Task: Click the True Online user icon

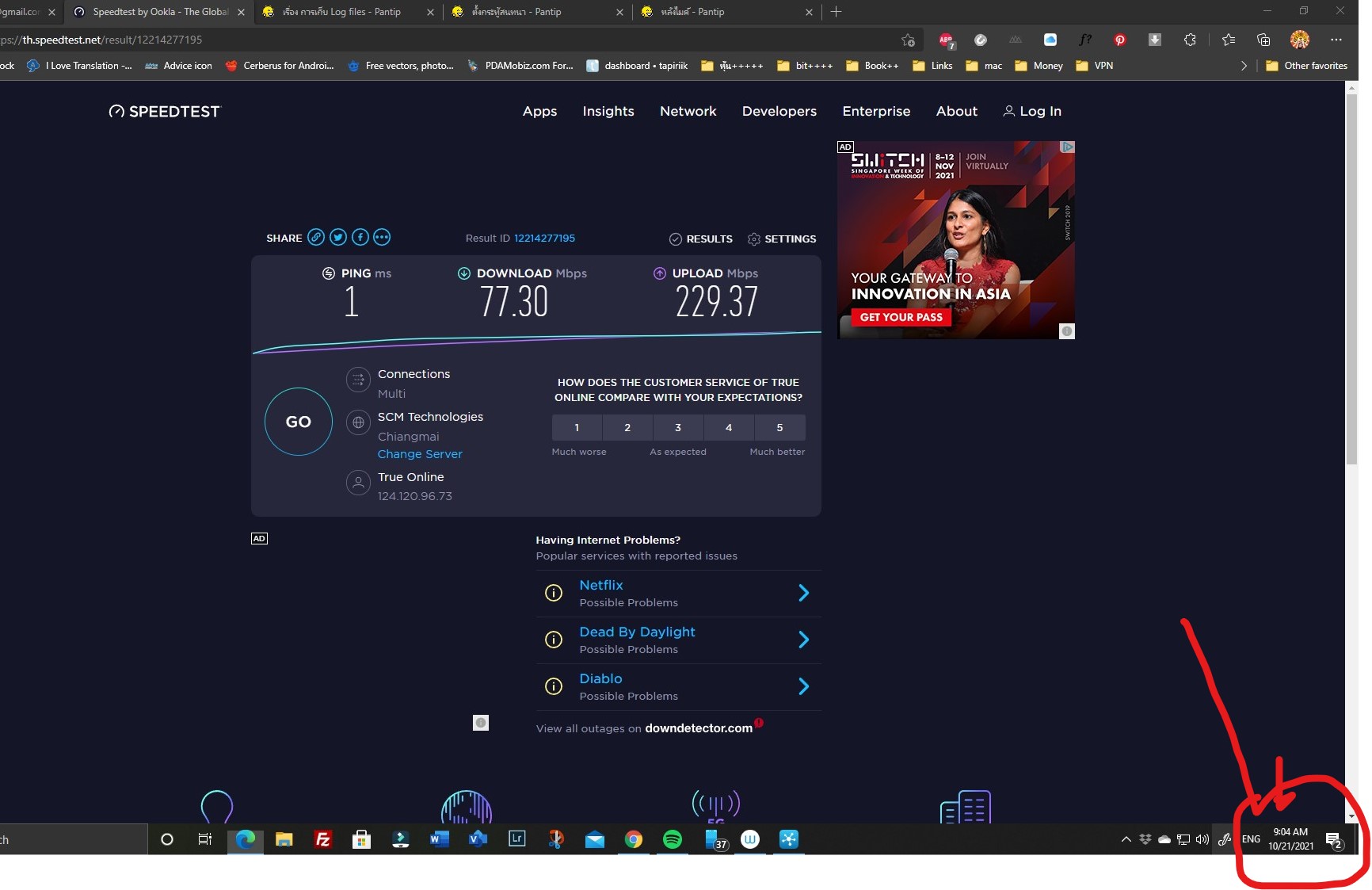Action: coord(358,483)
